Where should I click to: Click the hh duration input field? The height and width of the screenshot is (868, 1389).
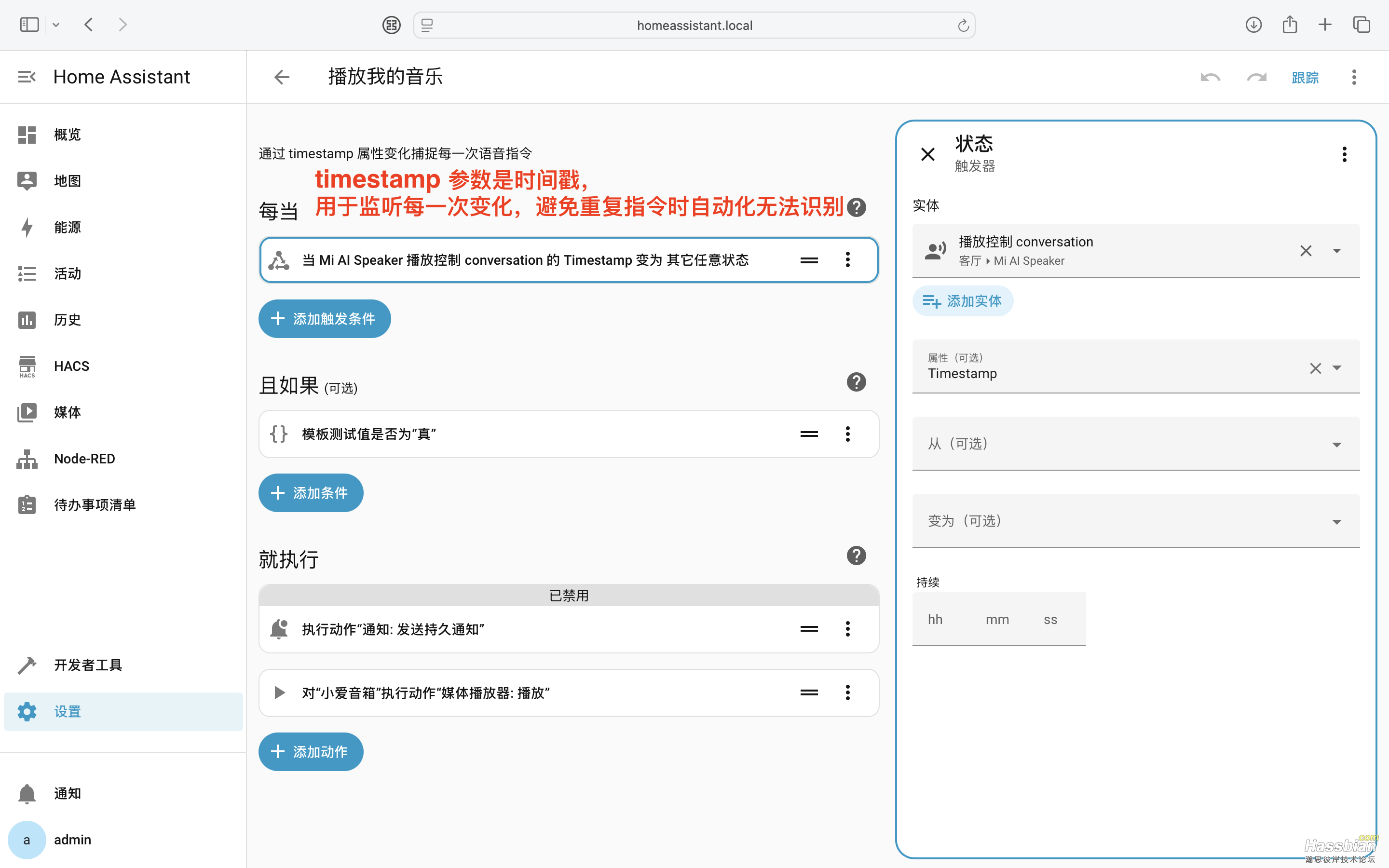coord(936,620)
